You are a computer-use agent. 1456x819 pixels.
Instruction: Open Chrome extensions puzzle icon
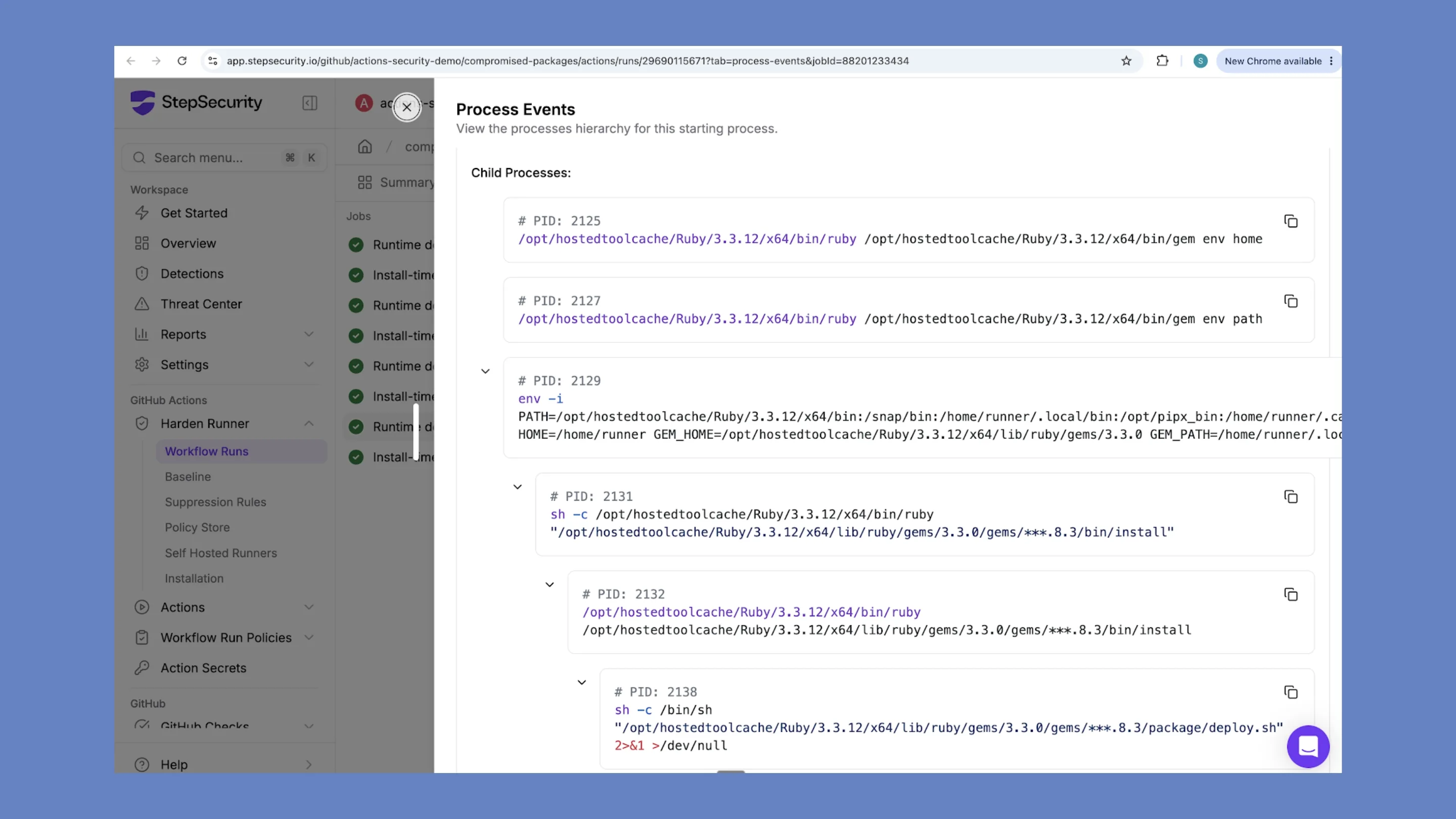click(x=1162, y=61)
